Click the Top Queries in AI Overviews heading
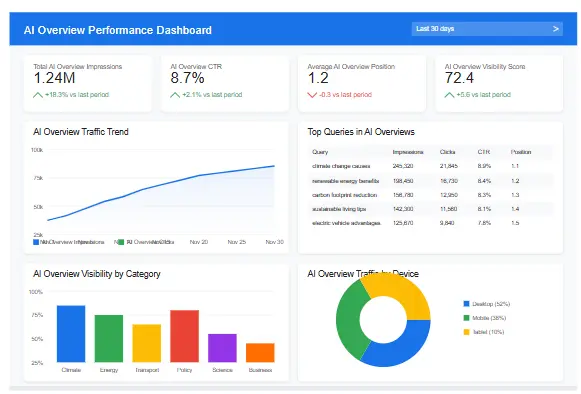This screenshot has height=394, width=581. [361, 132]
